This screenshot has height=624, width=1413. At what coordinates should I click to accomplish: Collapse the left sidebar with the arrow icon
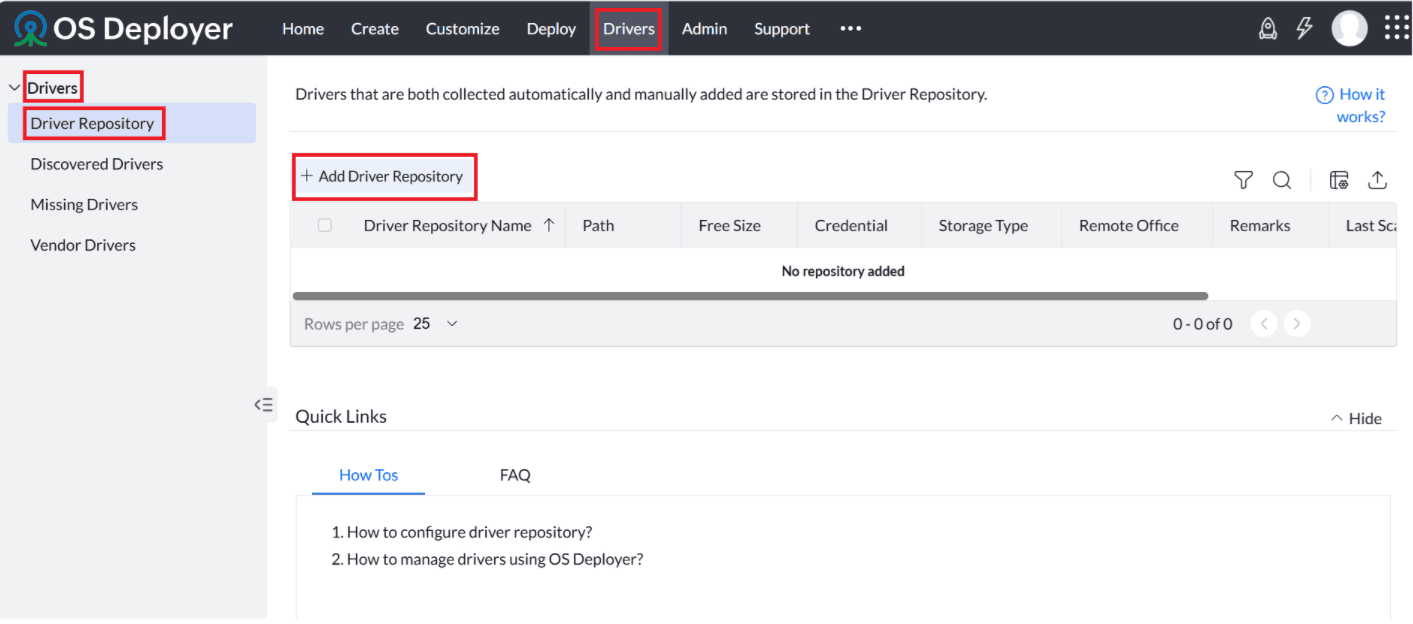(263, 404)
